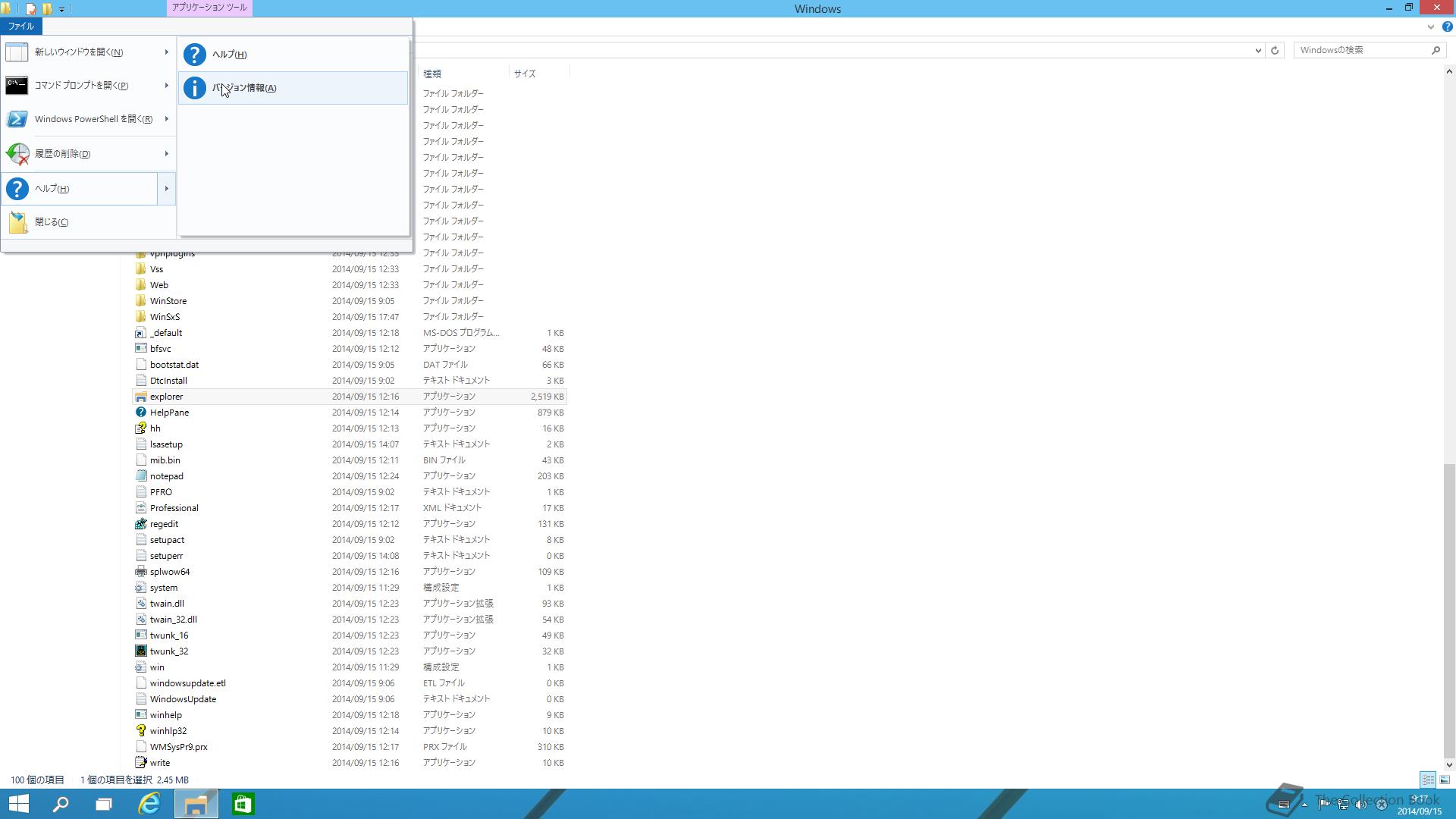Expand Windows PowerShell submenu arrow
This screenshot has width=1456, height=819.
(166, 119)
